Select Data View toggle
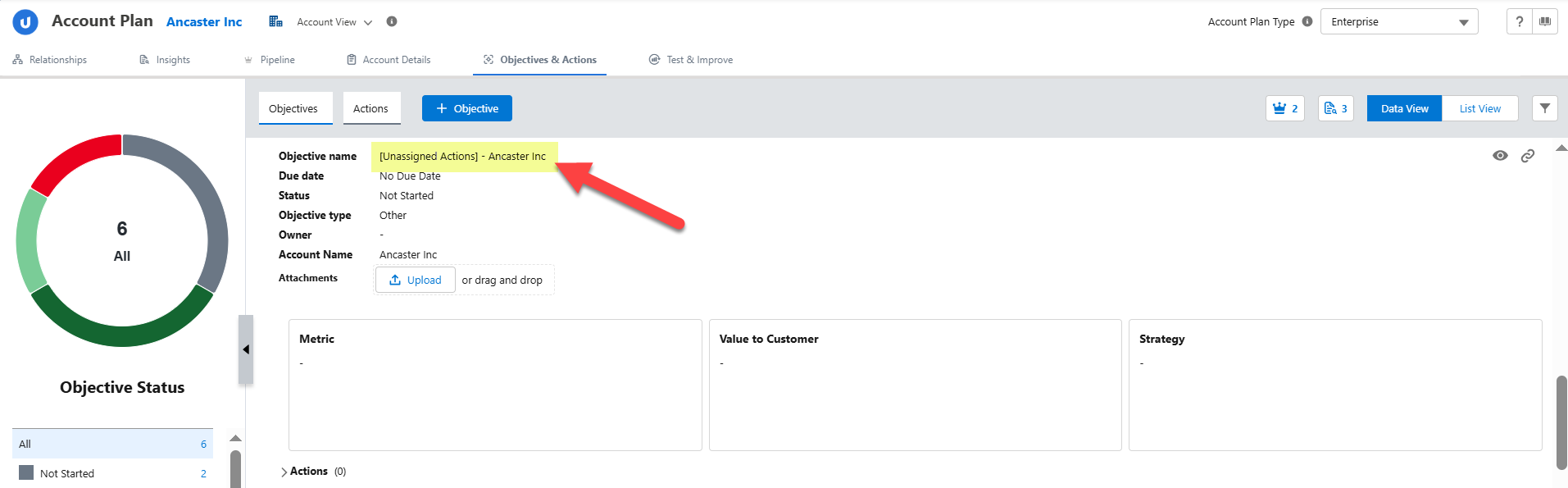This screenshot has height=488, width=1568. click(x=1404, y=108)
